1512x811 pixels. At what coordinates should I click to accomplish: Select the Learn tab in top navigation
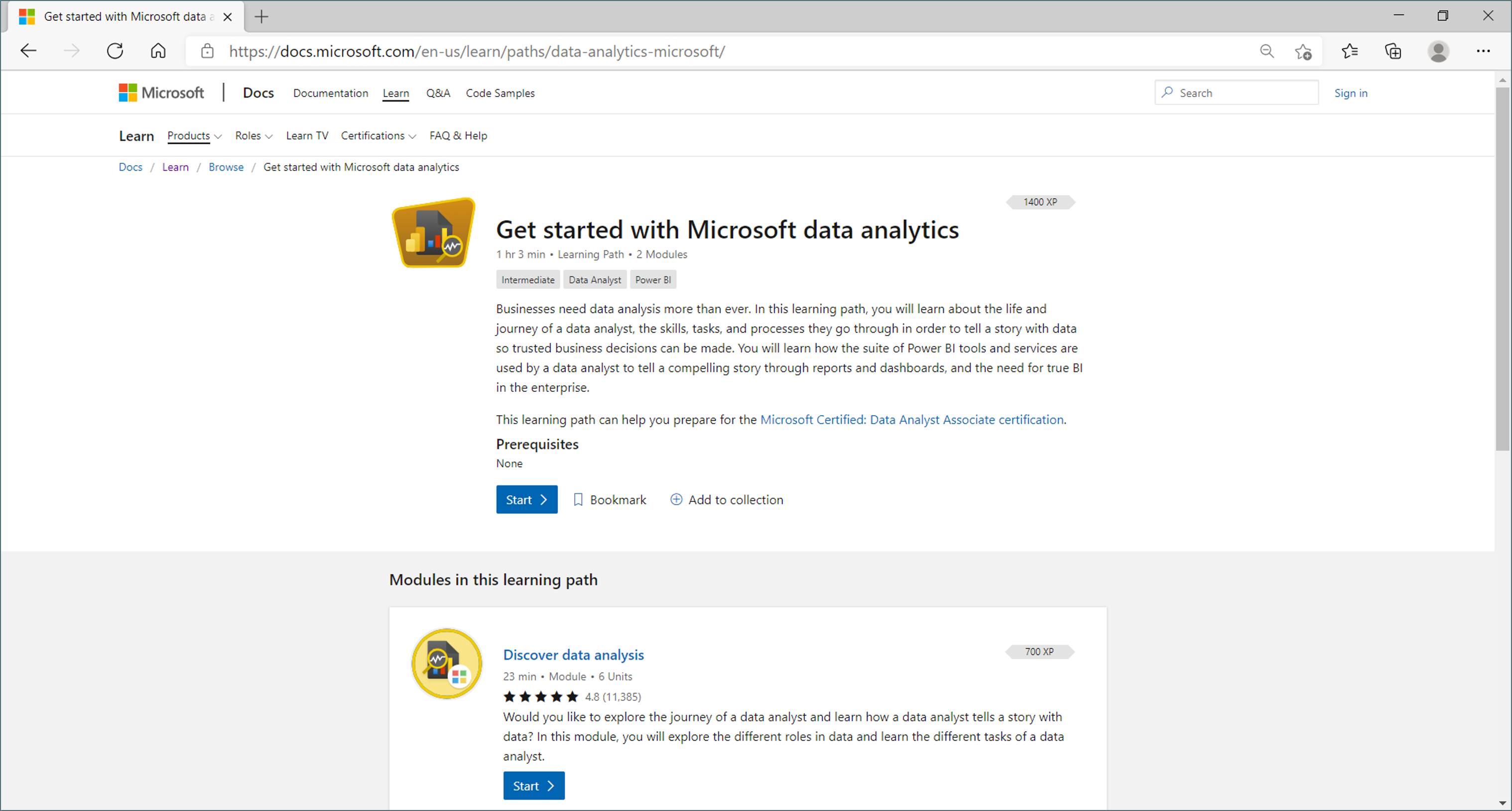pos(395,93)
